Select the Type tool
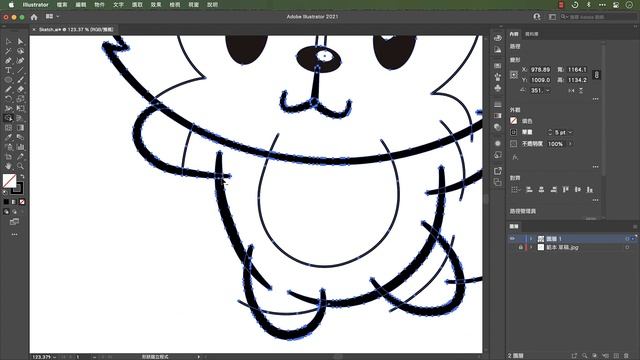Image resolution: width=640 pixels, height=360 pixels. [8, 70]
